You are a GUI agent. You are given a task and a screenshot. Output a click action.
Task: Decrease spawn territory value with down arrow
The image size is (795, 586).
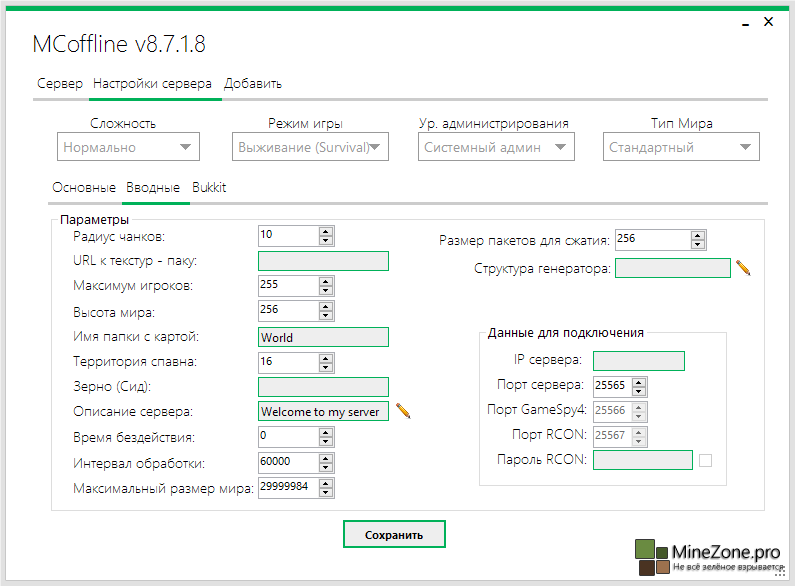click(326, 366)
